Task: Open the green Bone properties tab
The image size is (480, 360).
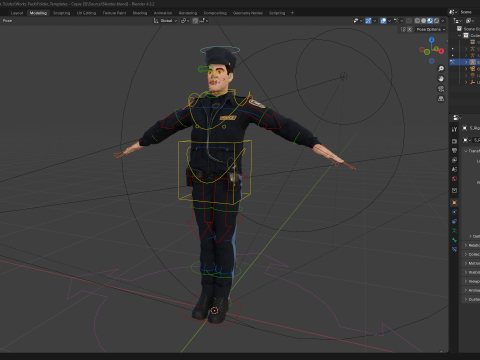Action: 454,240
